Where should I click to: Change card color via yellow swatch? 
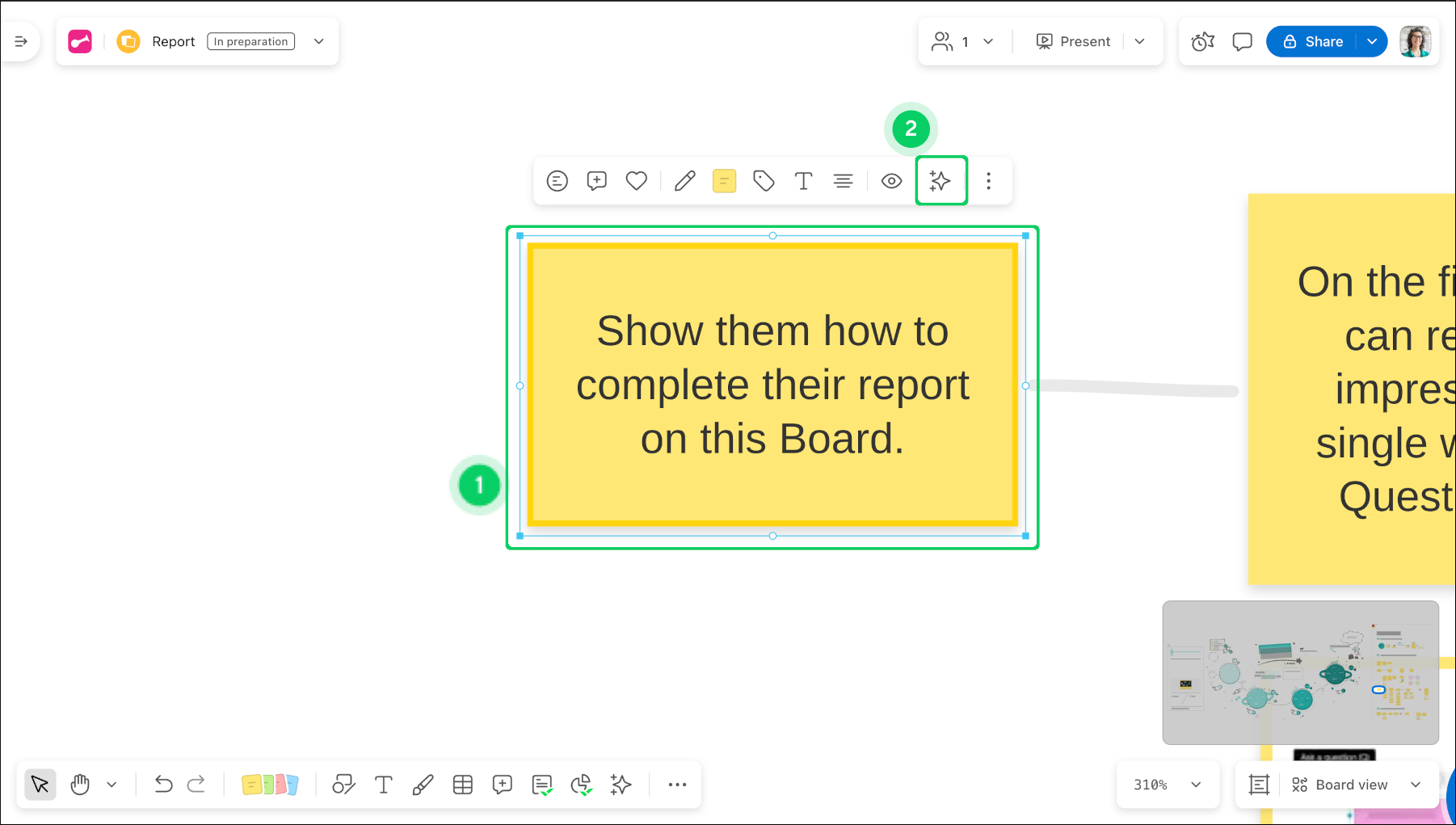pyautogui.click(x=724, y=181)
